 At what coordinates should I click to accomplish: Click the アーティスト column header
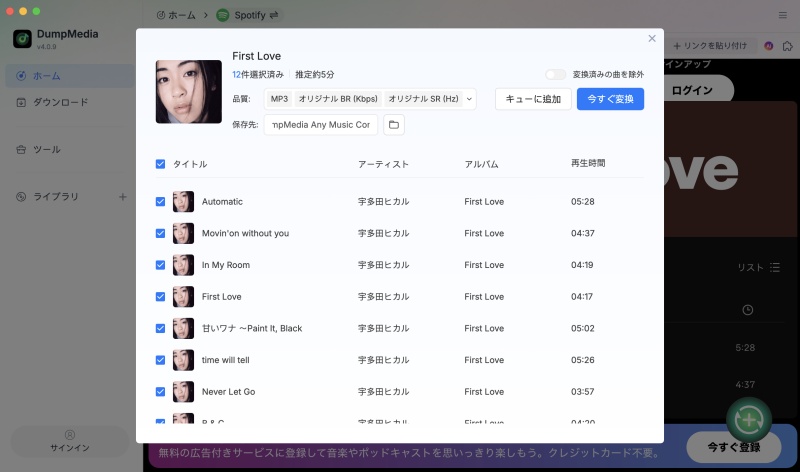point(383,164)
